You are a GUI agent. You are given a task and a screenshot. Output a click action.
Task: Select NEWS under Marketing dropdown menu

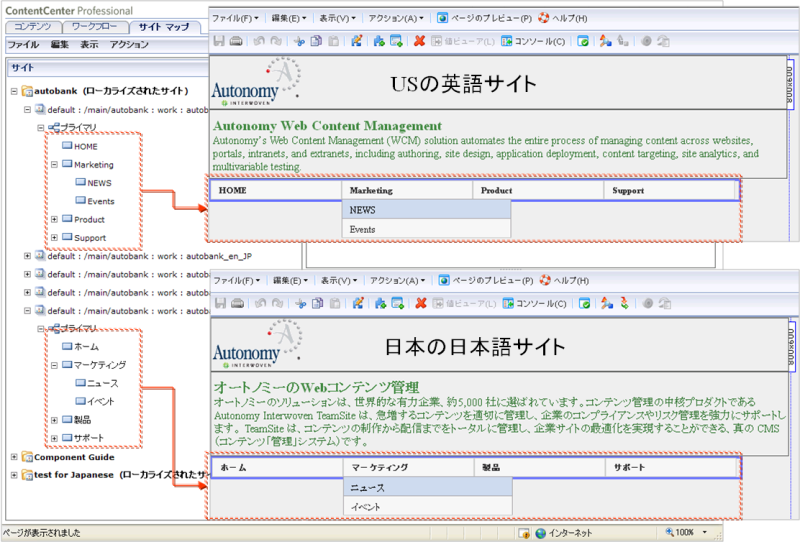[x=363, y=210]
